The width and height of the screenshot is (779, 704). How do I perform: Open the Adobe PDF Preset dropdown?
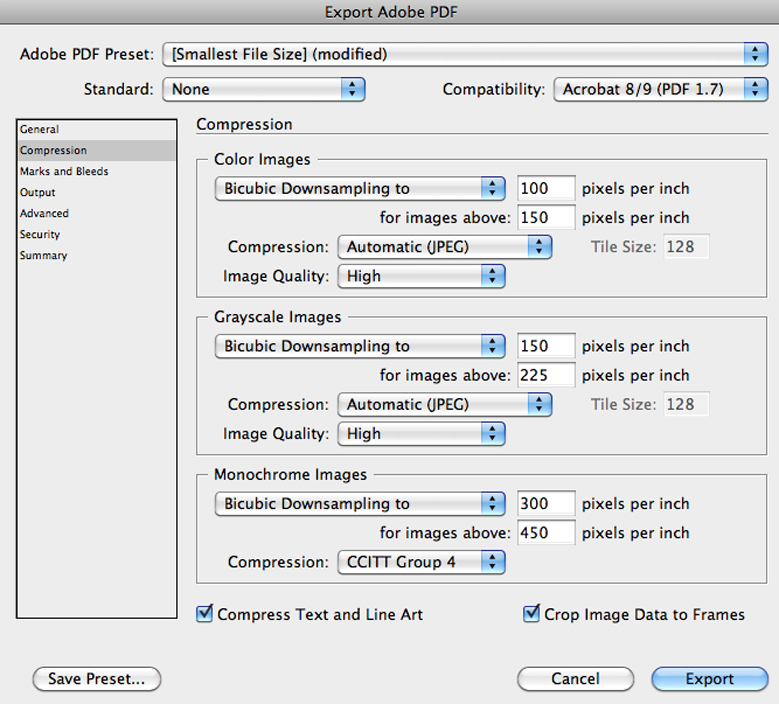click(465, 54)
